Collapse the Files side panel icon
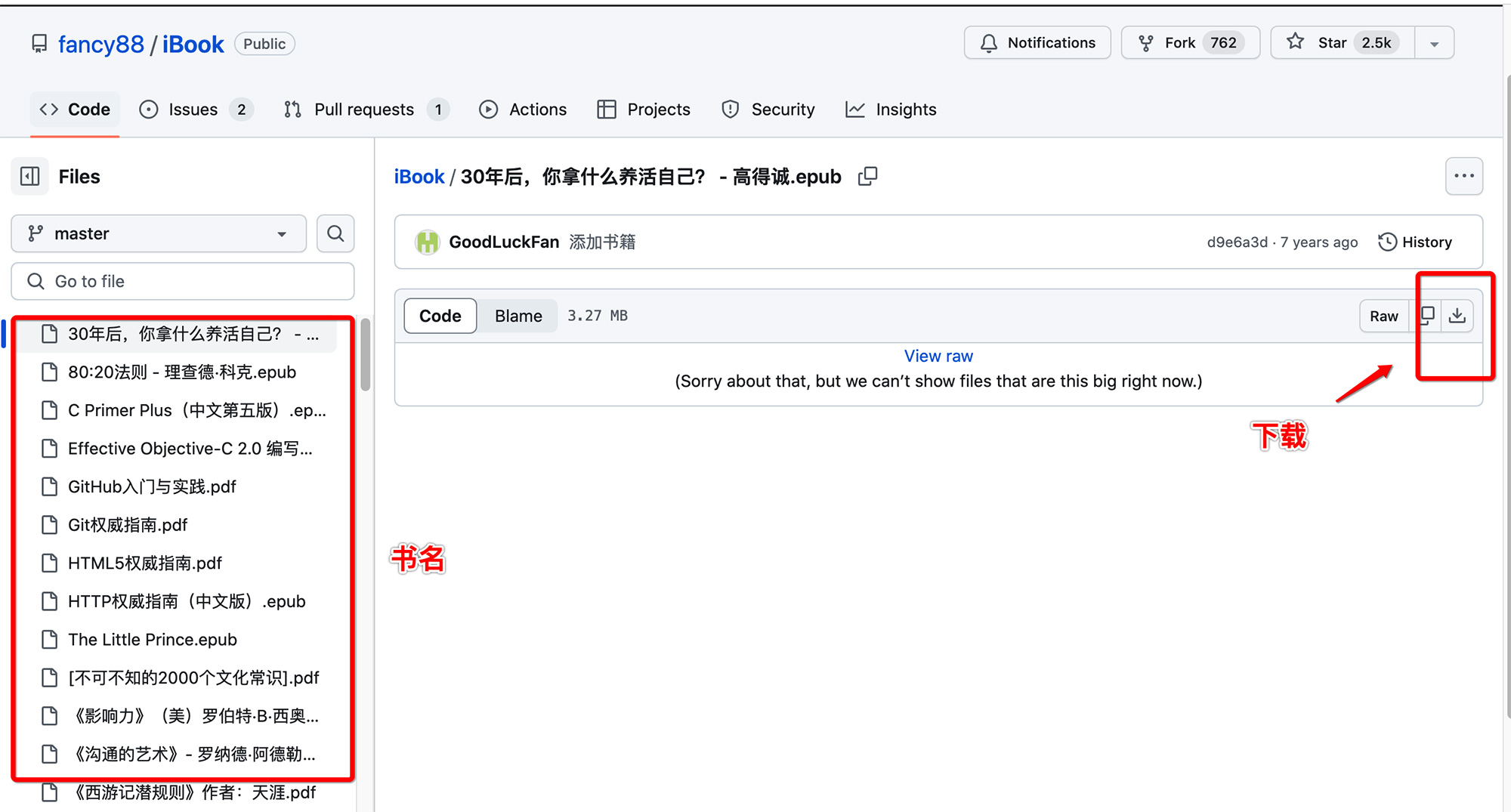Image resolution: width=1511 pixels, height=812 pixels. 30,176
